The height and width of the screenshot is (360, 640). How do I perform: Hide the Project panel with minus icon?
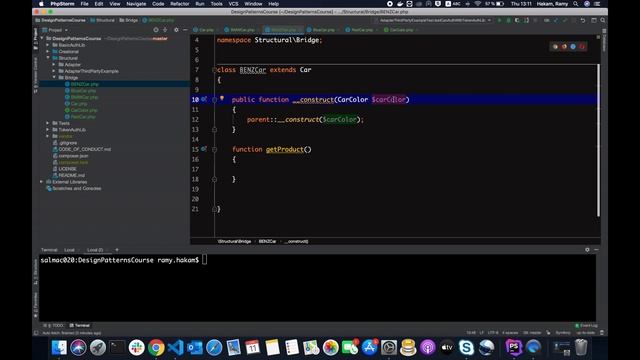point(185,30)
